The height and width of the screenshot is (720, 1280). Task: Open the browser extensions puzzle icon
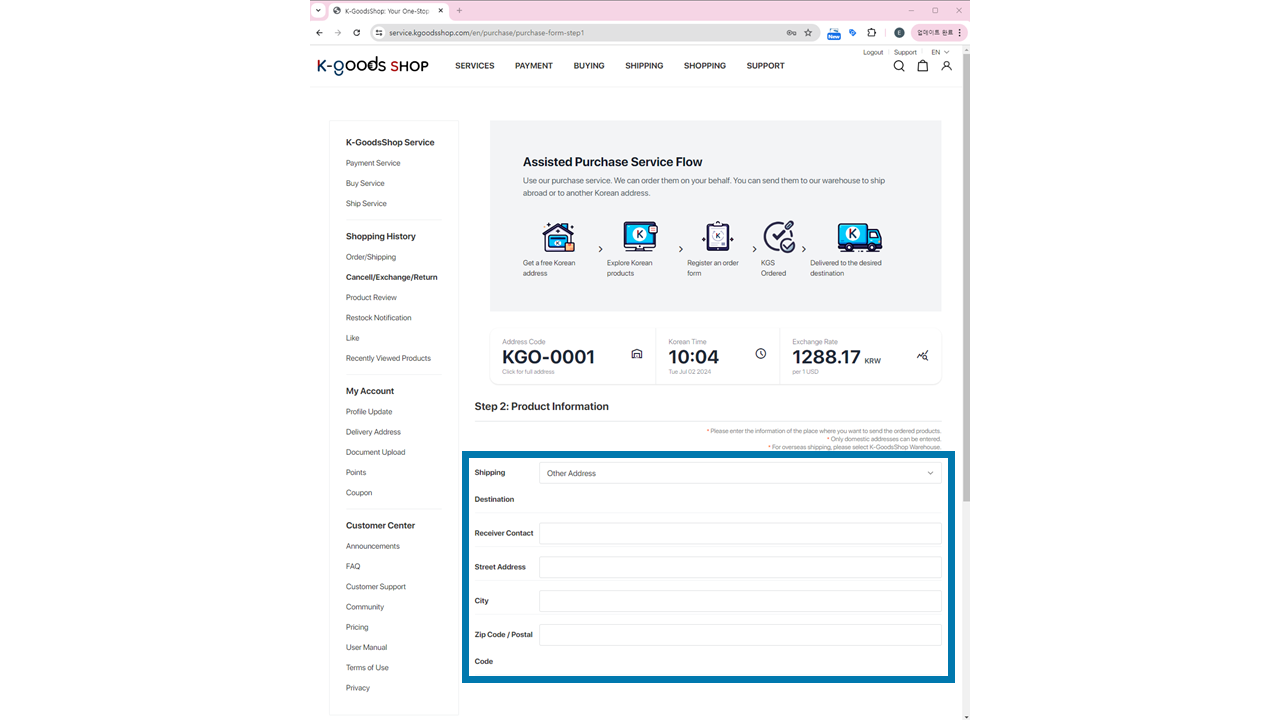coord(871,33)
